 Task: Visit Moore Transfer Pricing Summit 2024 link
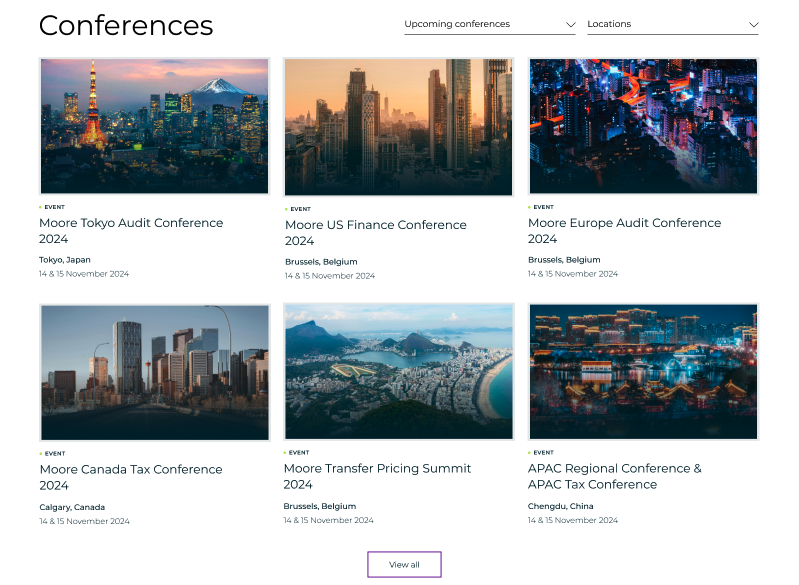coord(377,476)
